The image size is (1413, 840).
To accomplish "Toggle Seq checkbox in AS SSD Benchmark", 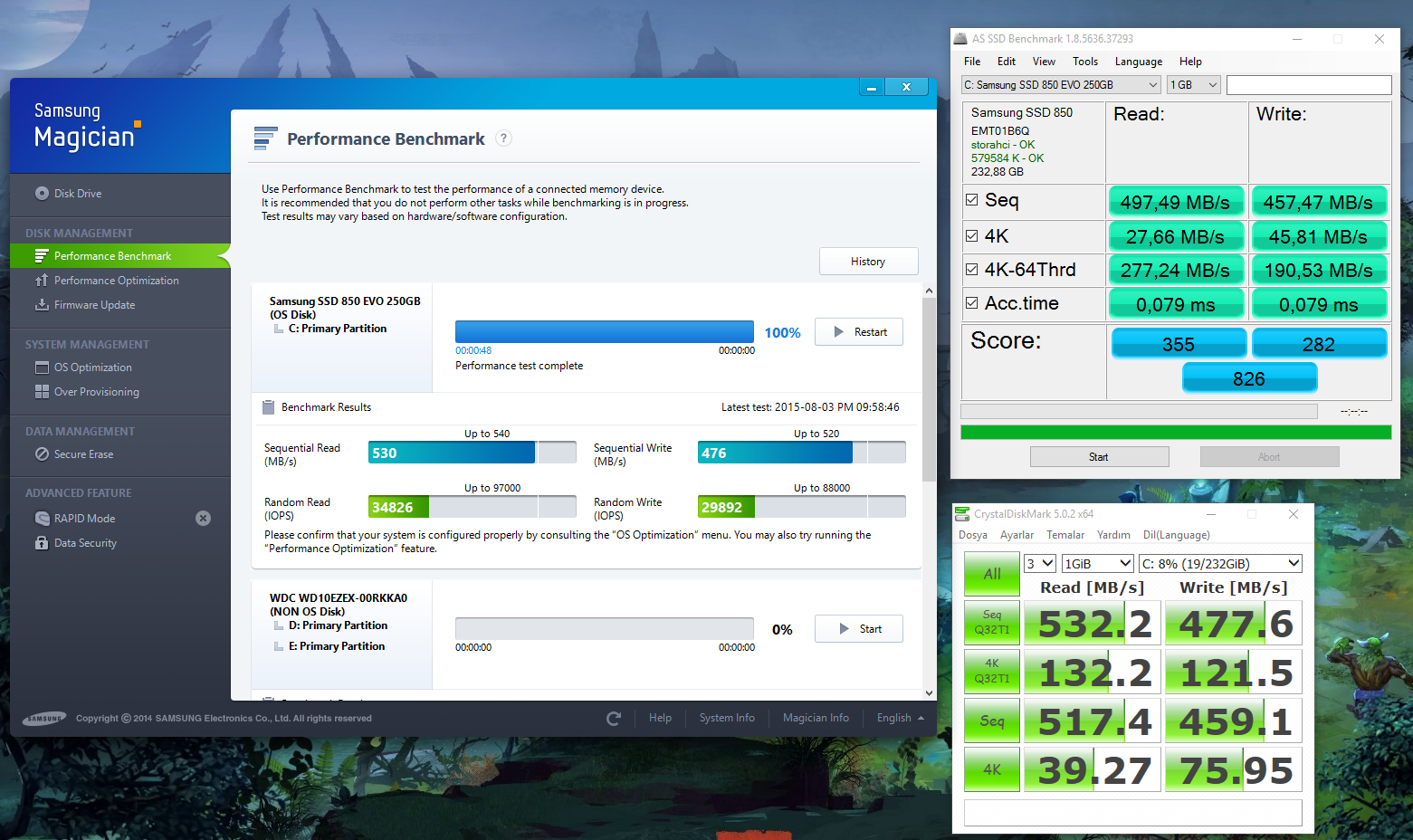I will 972,200.
